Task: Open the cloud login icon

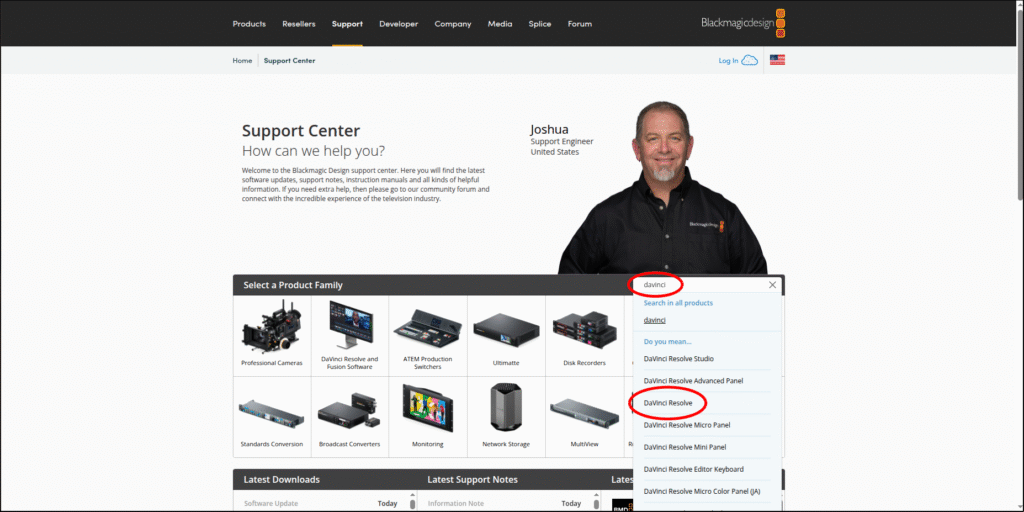Action: pos(749,60)
